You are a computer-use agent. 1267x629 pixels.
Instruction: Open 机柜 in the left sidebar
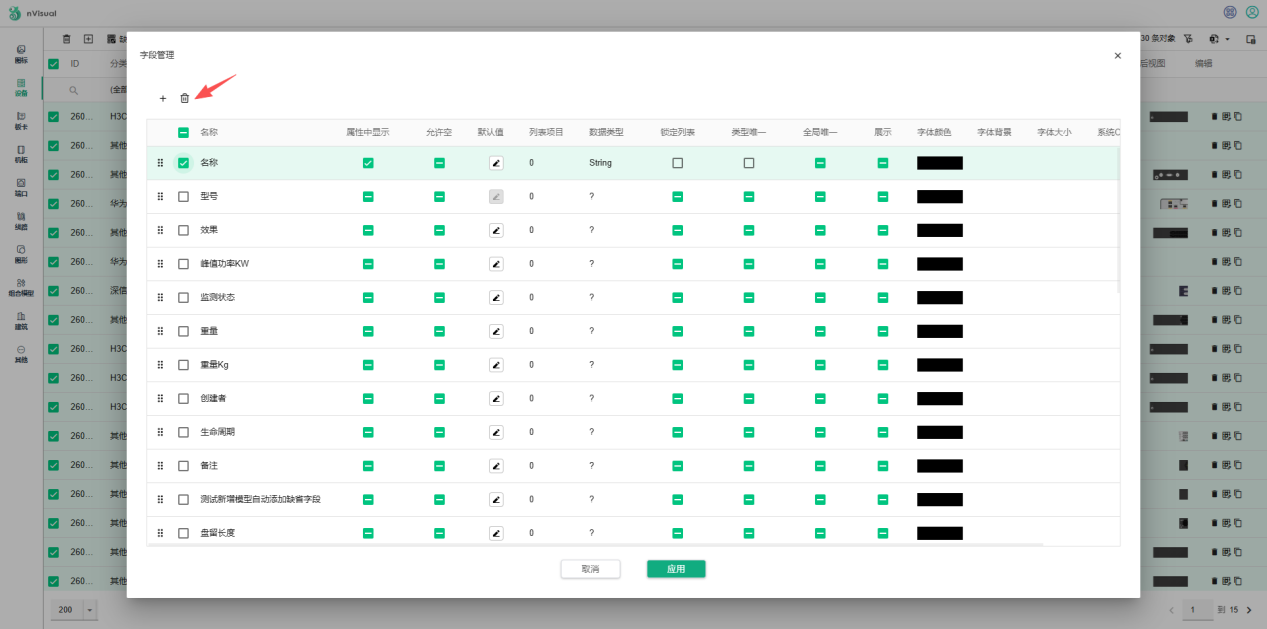pyautogui.click(x=21, y=154)
